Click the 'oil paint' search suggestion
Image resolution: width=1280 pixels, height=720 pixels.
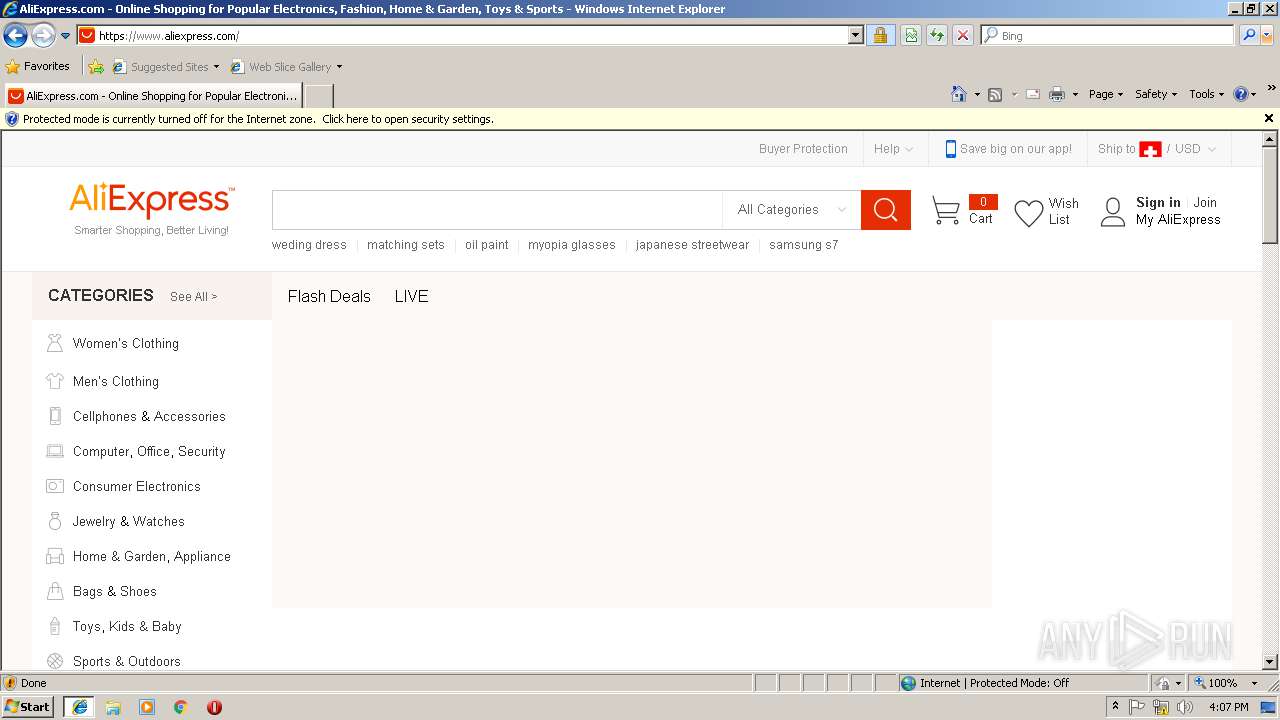click(x=487, y=245)
